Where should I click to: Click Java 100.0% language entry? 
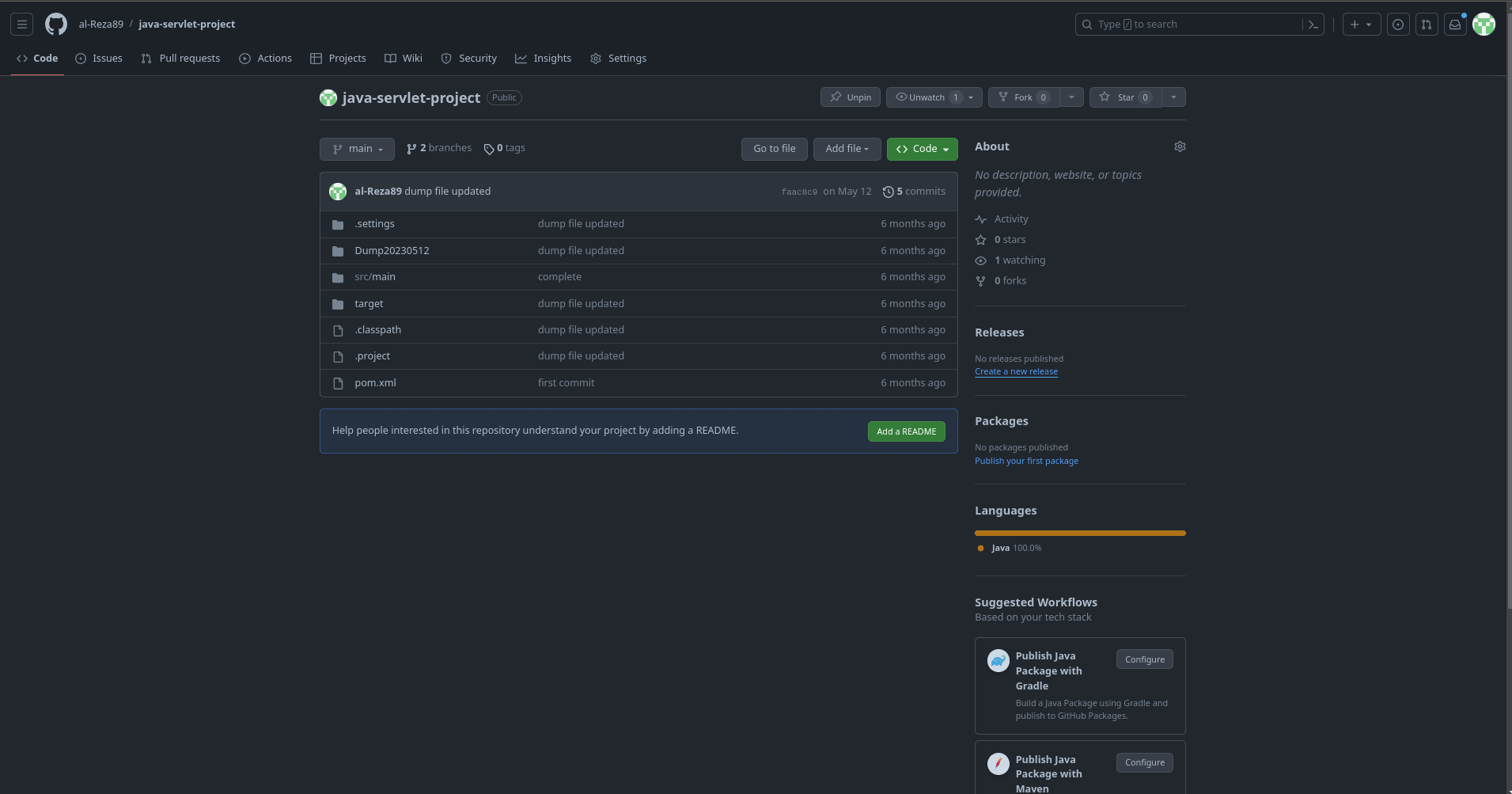pos(1010,548)
